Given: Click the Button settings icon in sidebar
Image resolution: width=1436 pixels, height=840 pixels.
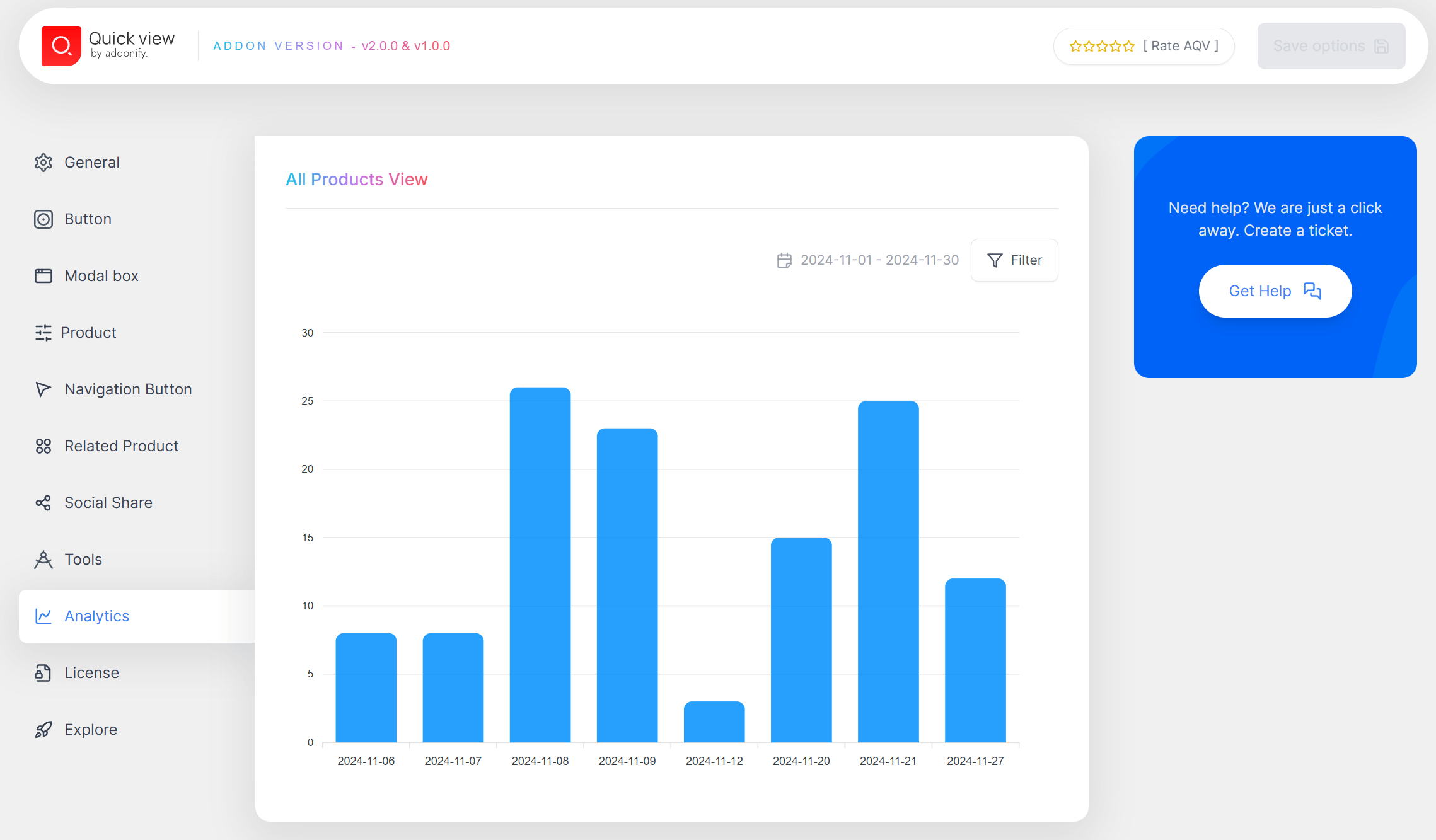Looking at the screenshot, I should [43, 219].
